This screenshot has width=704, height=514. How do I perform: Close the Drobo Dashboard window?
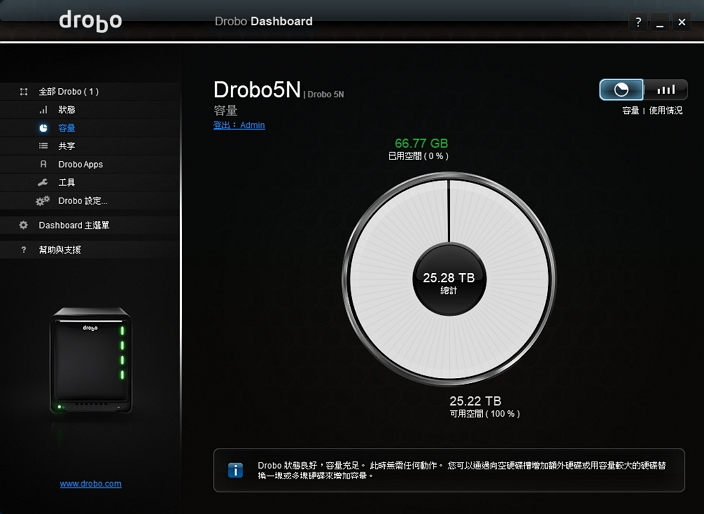(682, 22)
